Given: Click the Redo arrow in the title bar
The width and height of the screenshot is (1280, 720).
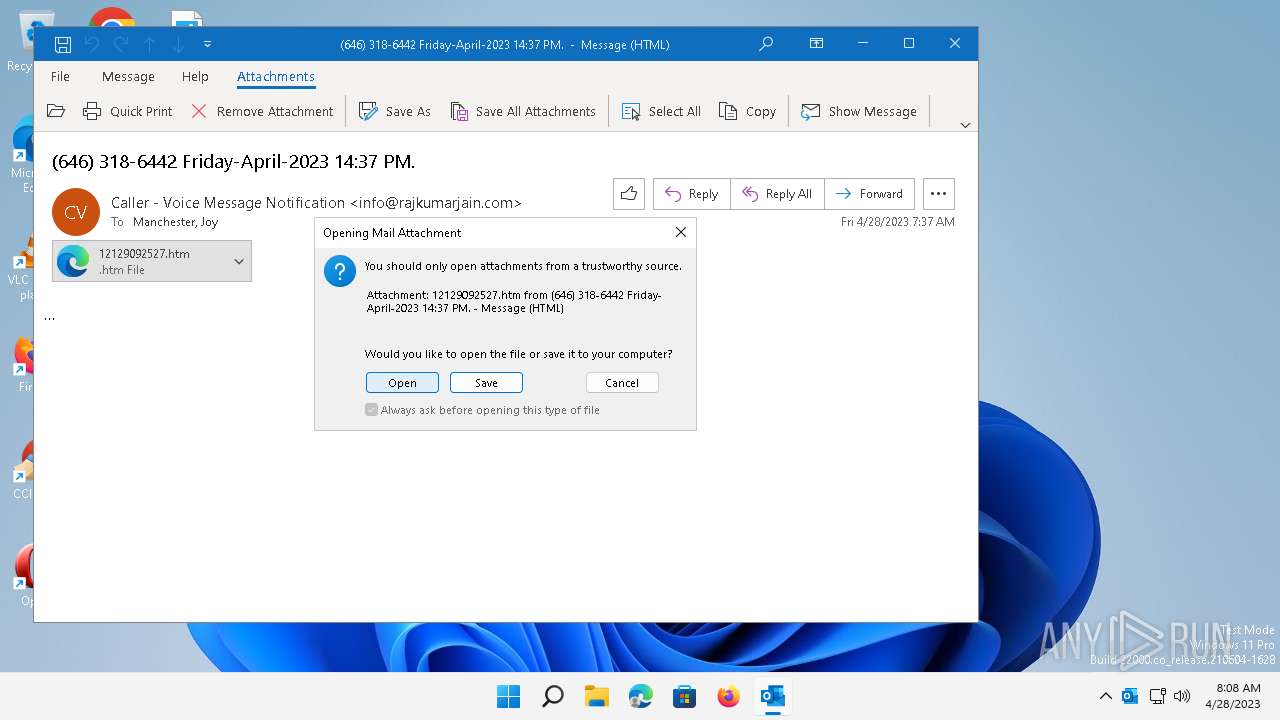Looking at the screenshot, I should [121, 44].
